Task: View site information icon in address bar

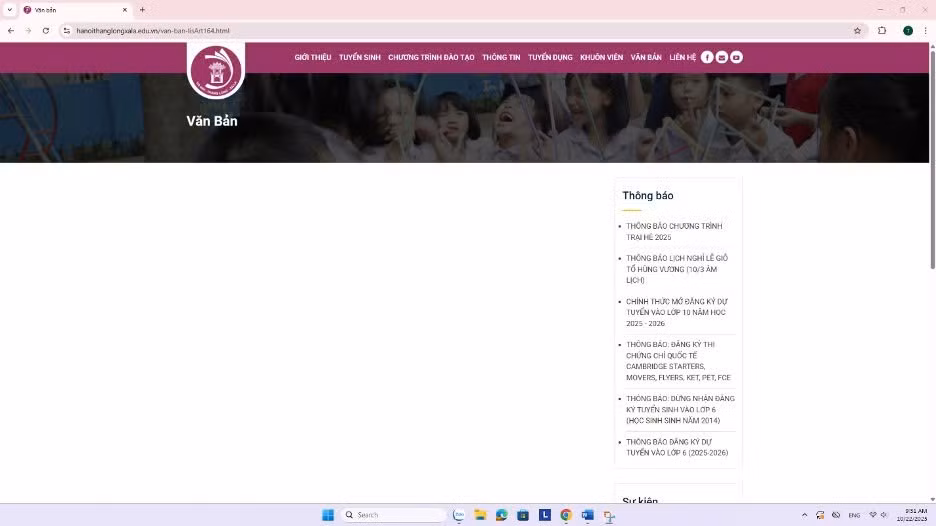Action: [x=67, y=30]
